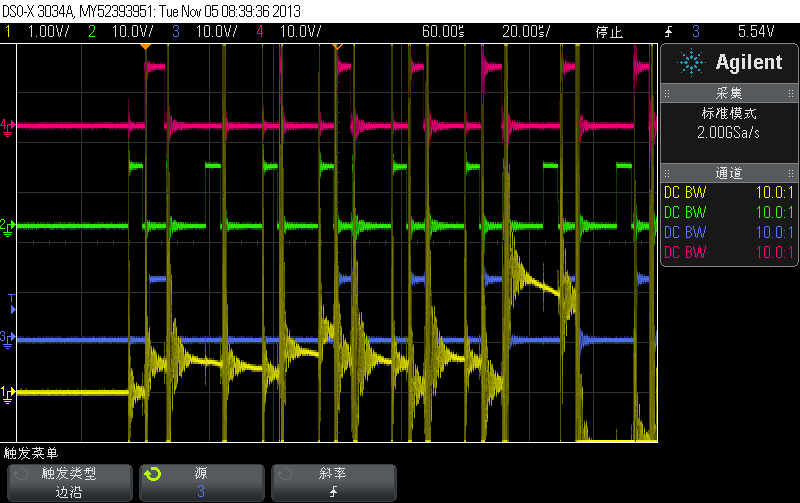Click the solid orange trigger point marker
Viewport: 800px width, 503px height.
tap(145, 47)
